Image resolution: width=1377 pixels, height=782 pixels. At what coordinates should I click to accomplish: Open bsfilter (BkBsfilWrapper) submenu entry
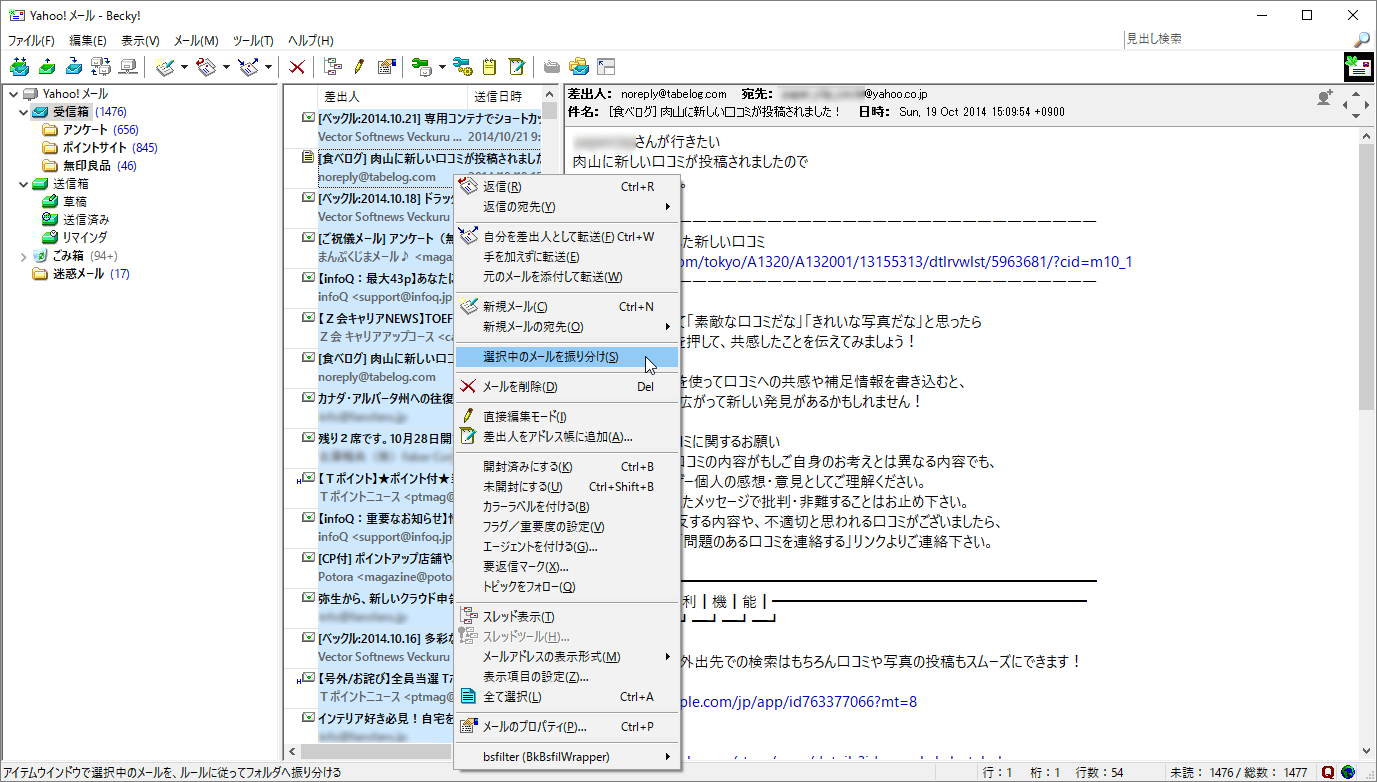567,757
